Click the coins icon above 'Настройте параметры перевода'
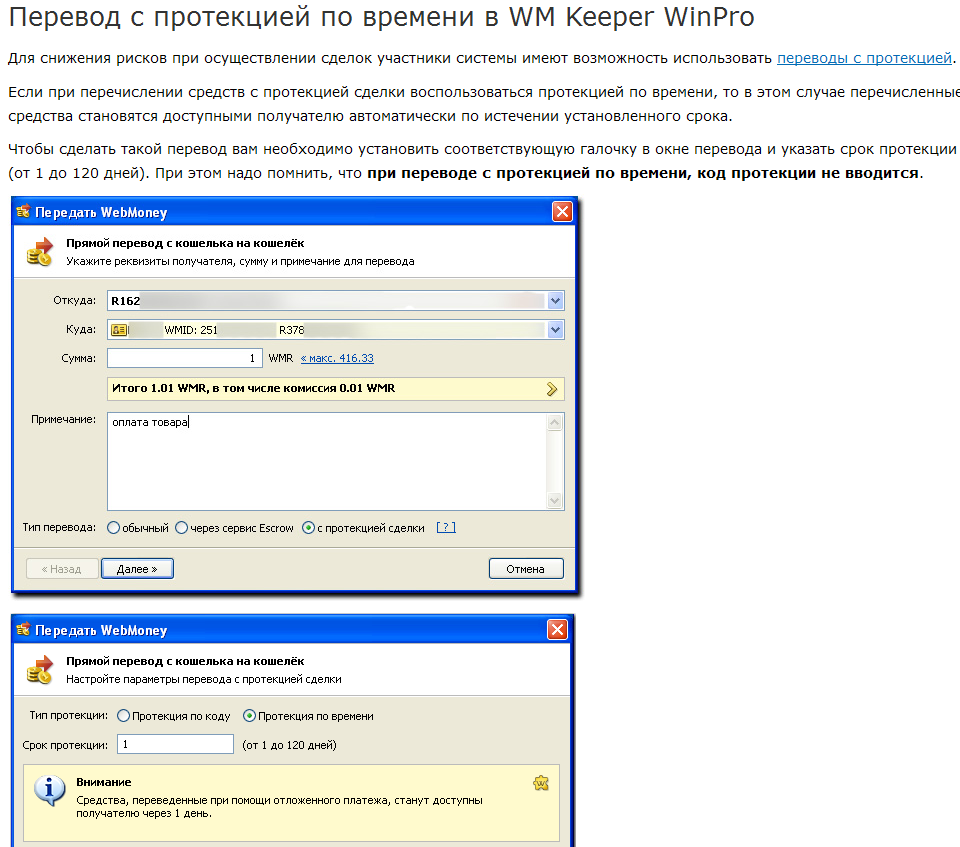Image resolution: width=960 pixels, height=847 pixels. tap(39, 669)
